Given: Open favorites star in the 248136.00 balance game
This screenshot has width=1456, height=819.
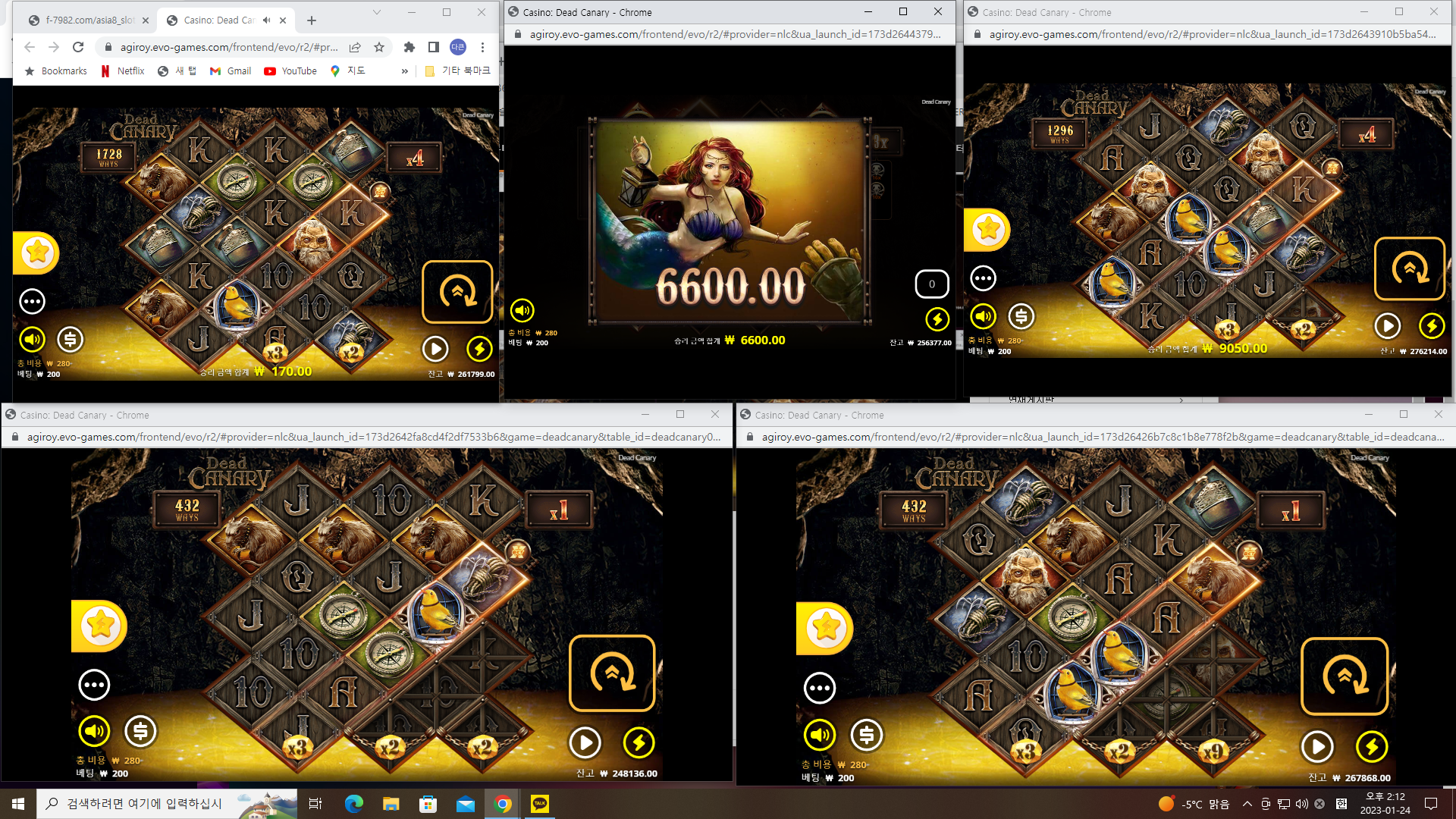Looking at the screenshot, I should [x=99, y=626].
